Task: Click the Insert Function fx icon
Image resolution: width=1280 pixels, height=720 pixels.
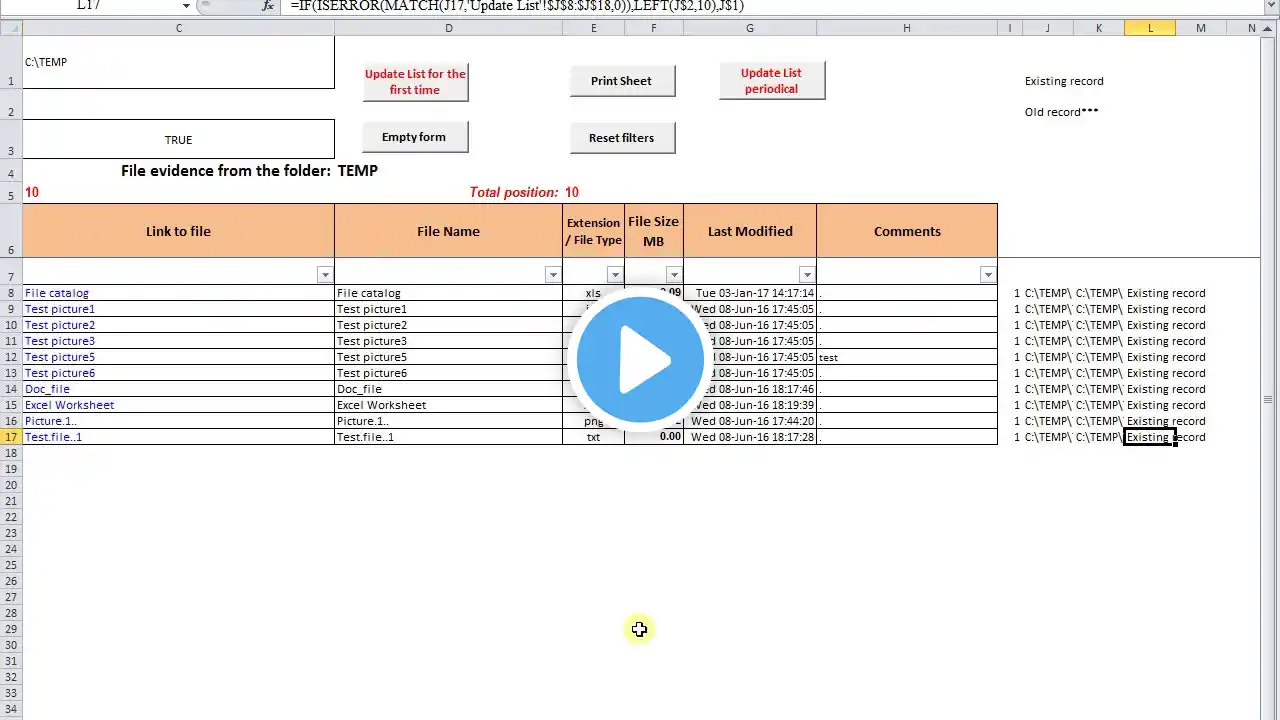Action: pos(268,6)
